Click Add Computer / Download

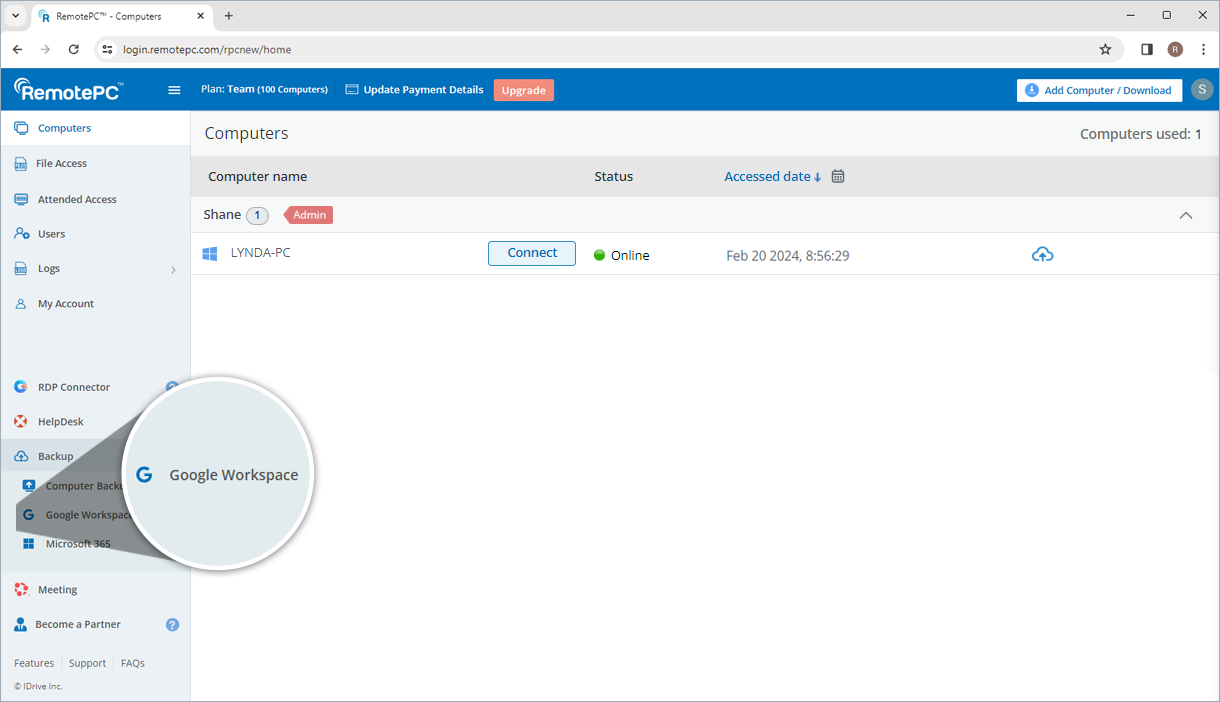point(1099,90)
